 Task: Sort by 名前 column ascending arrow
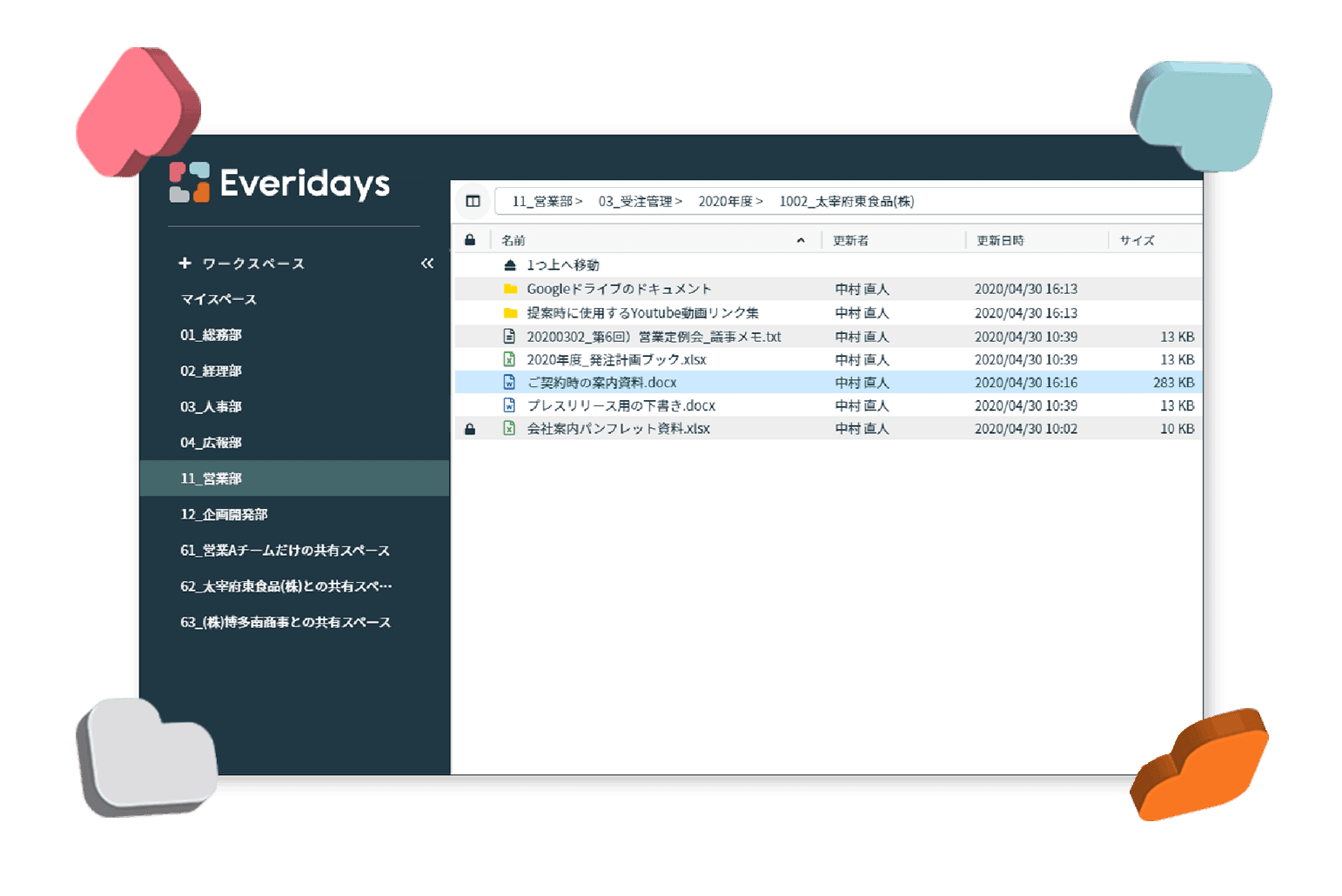pos(801,240)
